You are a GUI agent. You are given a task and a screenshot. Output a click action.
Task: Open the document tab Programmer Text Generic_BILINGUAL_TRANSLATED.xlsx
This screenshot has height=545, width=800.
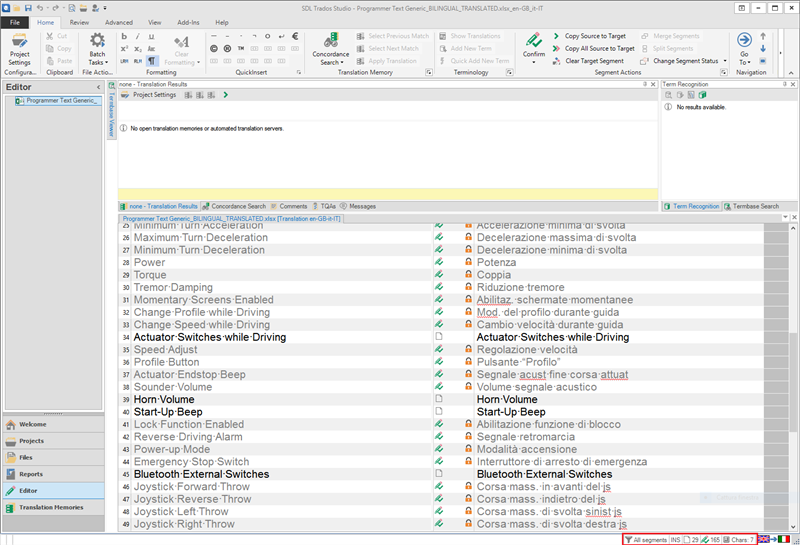pos(231,218)
